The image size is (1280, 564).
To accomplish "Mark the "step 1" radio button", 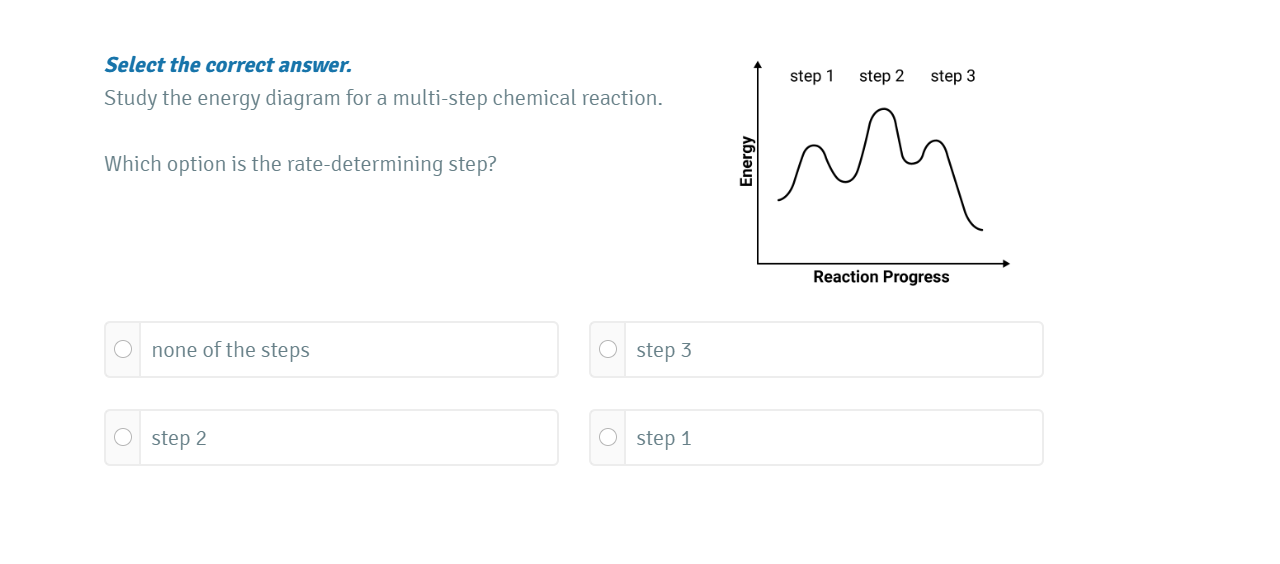I will click(x=608, y=437).
